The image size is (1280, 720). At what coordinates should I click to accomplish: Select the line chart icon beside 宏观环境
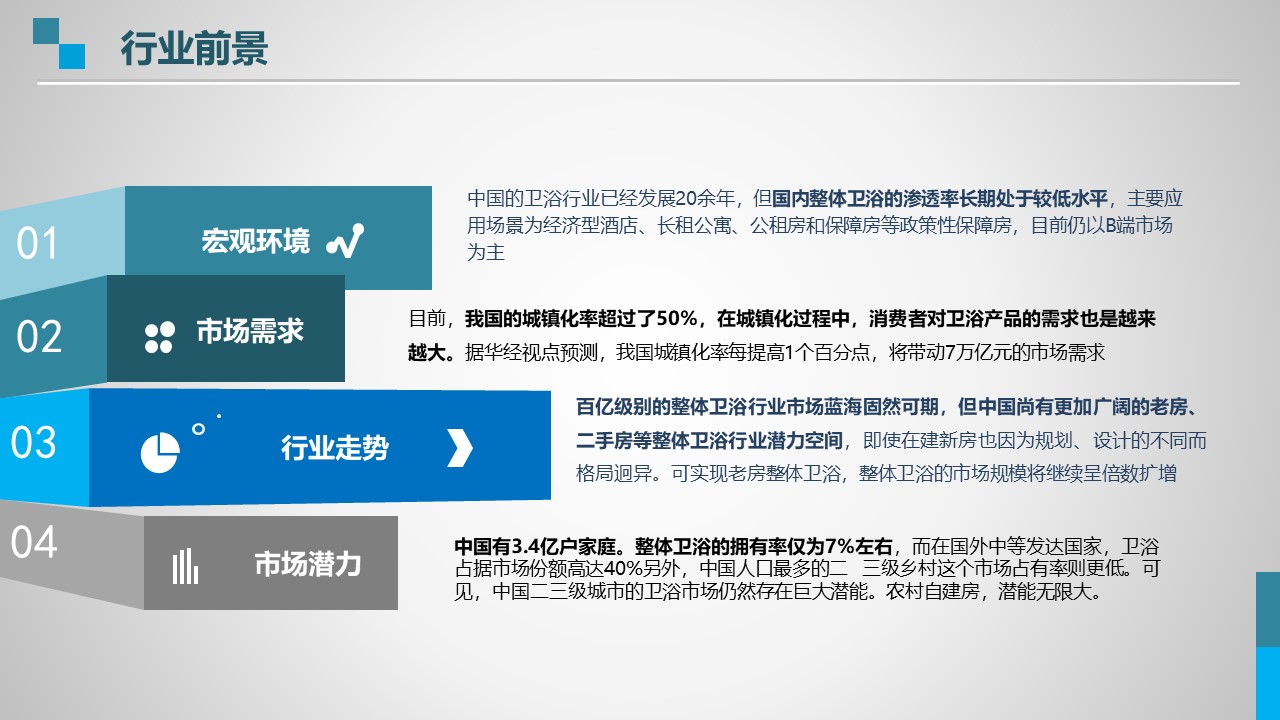click(345, 240)
